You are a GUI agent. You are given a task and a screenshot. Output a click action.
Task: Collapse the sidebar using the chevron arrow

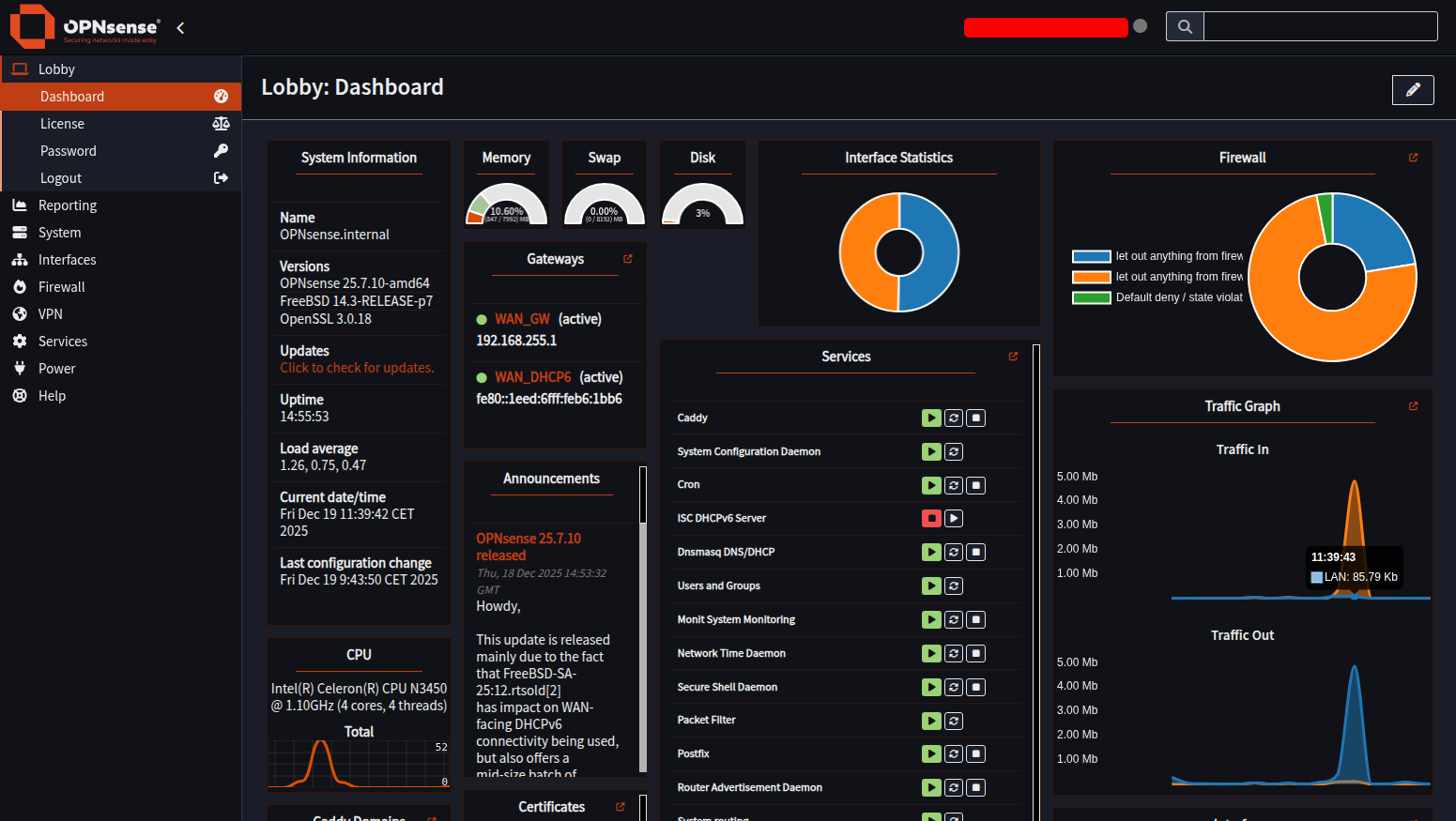tap(180, 28)
